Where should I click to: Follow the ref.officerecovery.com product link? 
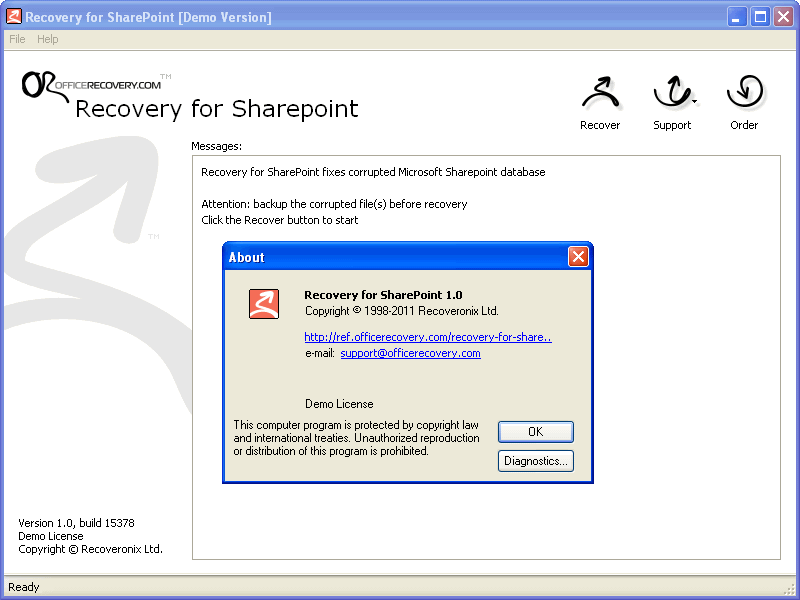pos(428,337)
